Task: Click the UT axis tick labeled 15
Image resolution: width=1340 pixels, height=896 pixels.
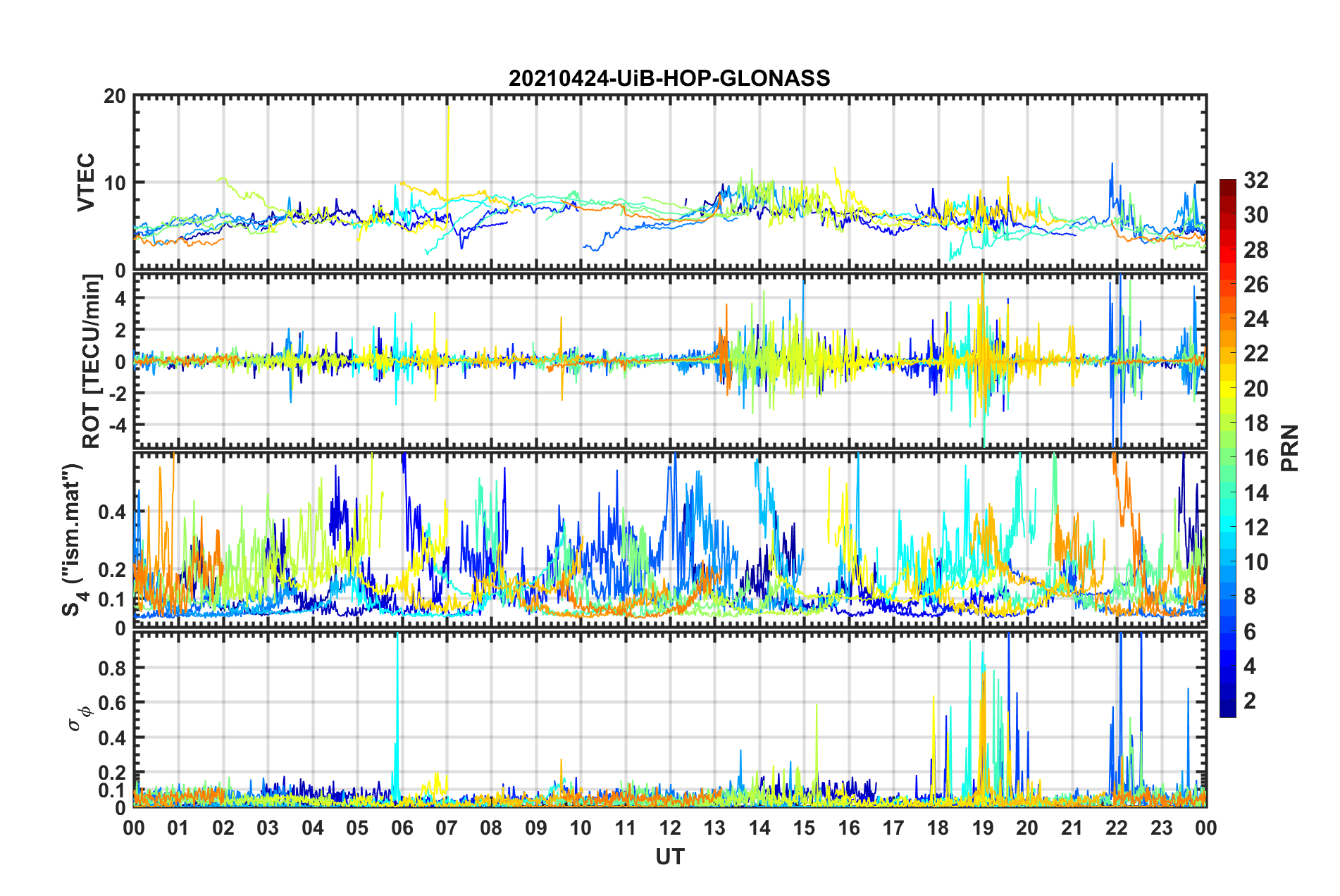Action: point(804,828)
